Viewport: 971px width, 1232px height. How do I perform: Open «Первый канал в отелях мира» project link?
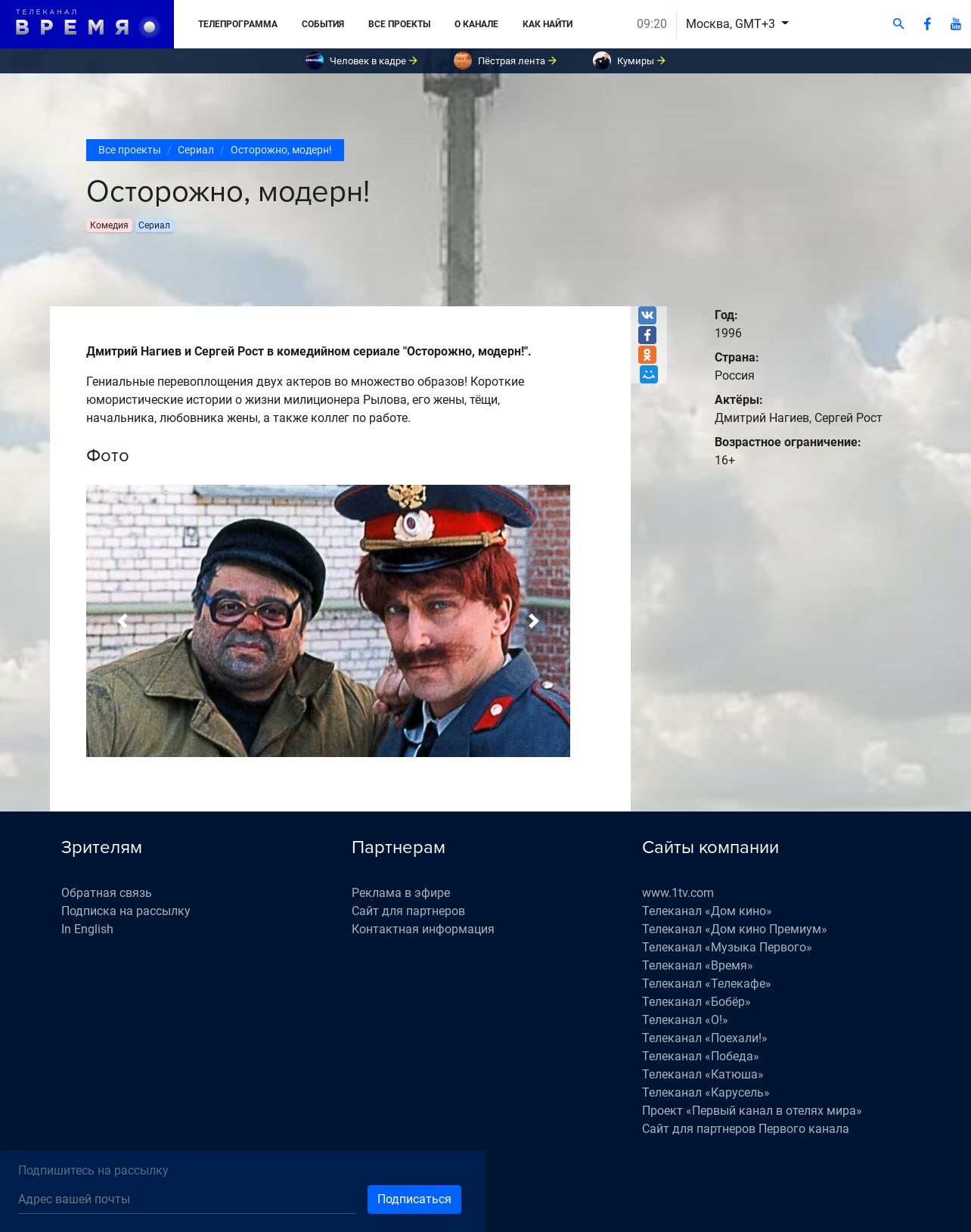[752, 1111]
